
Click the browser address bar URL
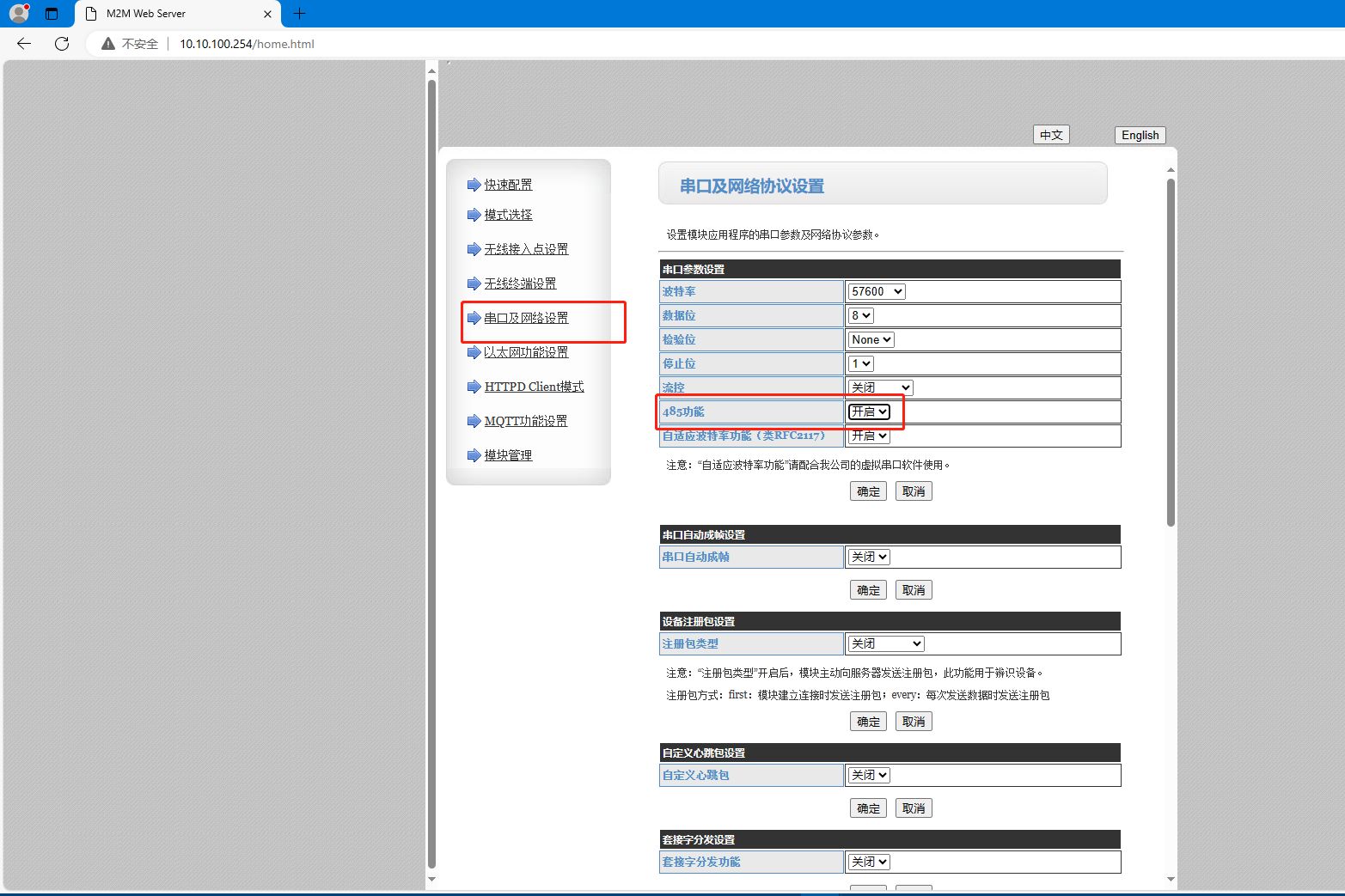point(247,44)
